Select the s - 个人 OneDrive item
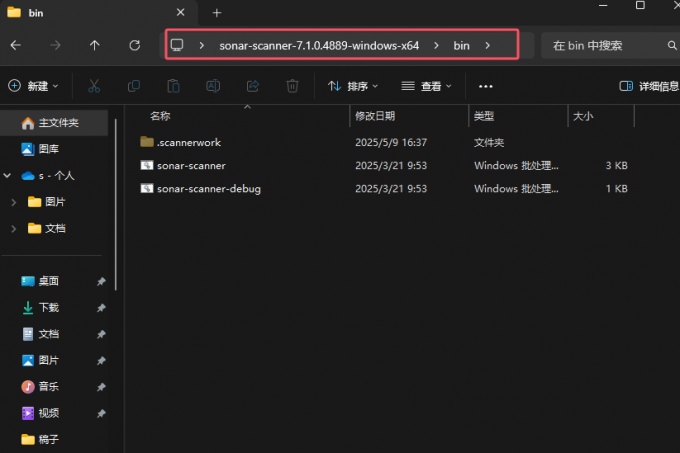 [57, 176]
